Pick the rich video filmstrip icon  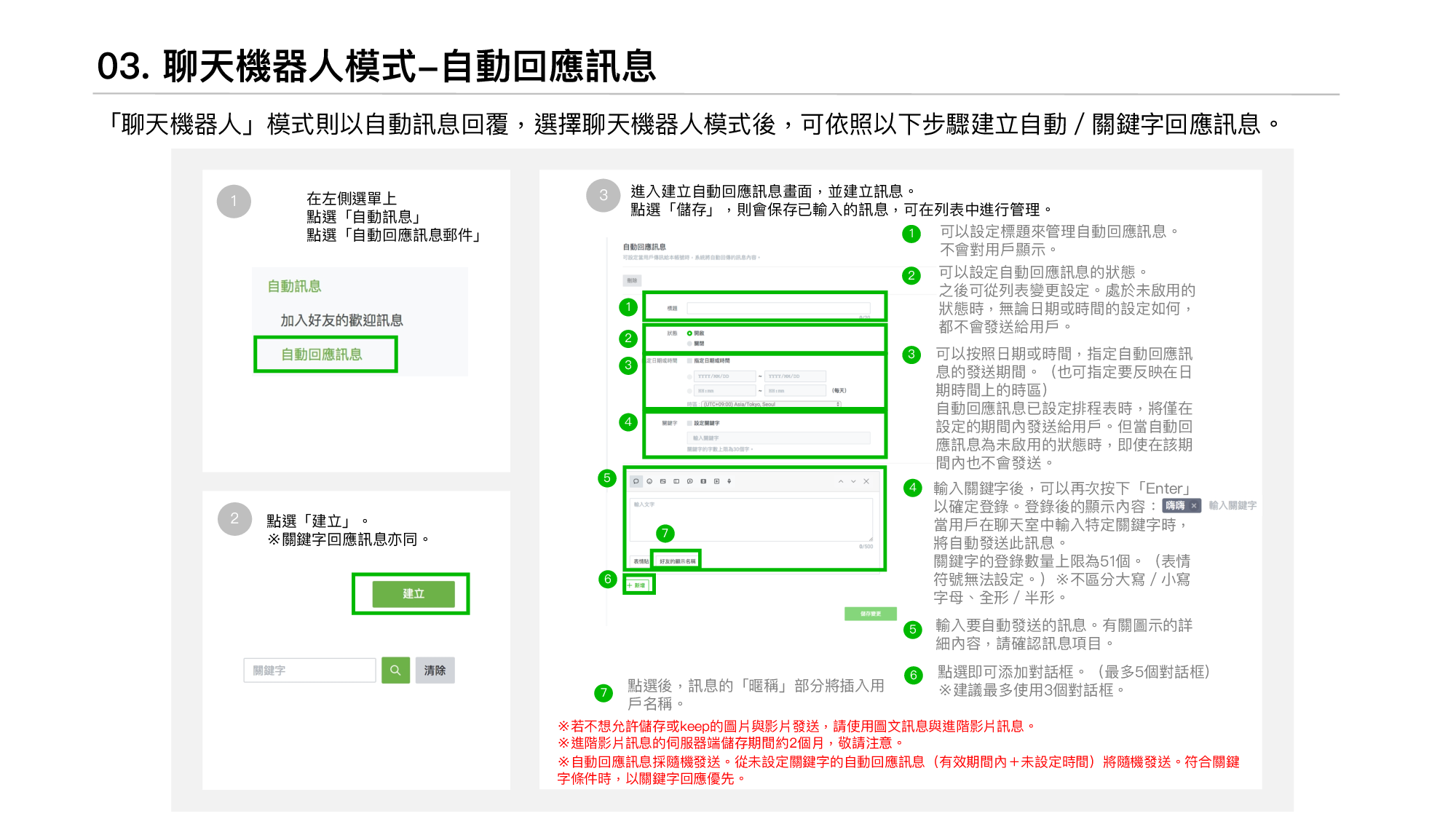tap(703, 481)
